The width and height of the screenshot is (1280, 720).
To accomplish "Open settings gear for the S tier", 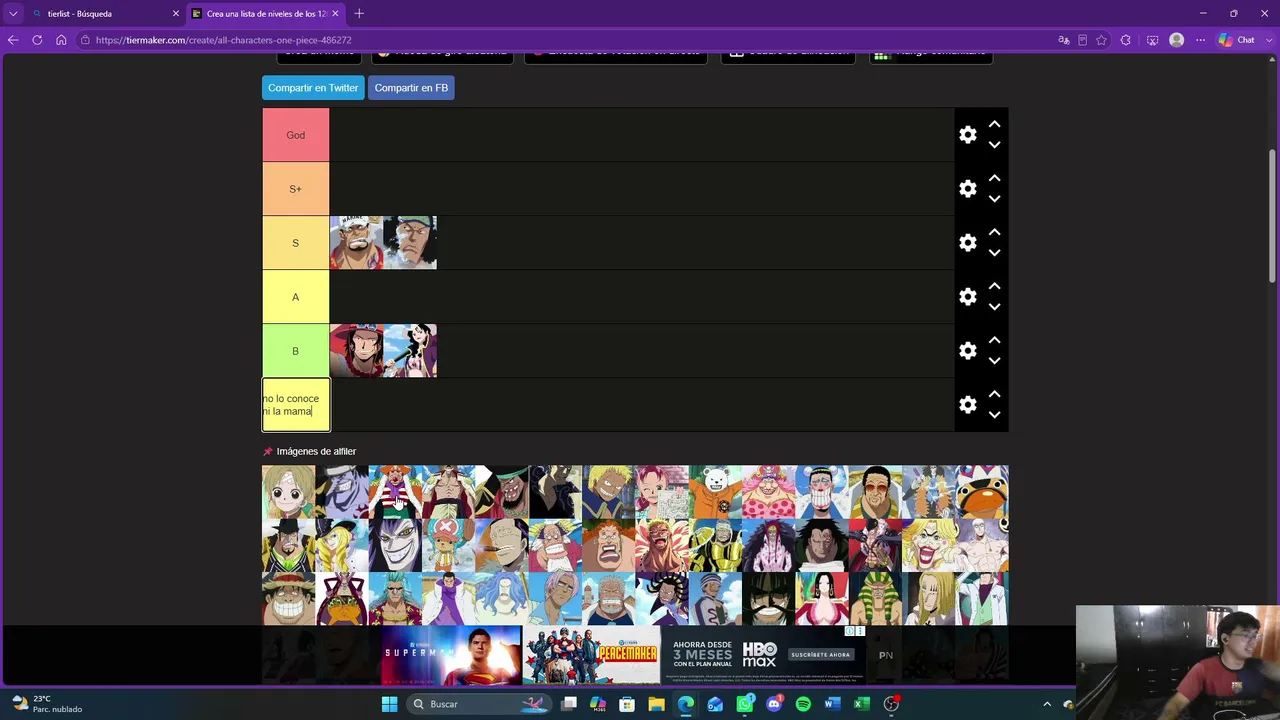I will coord(967,243).
